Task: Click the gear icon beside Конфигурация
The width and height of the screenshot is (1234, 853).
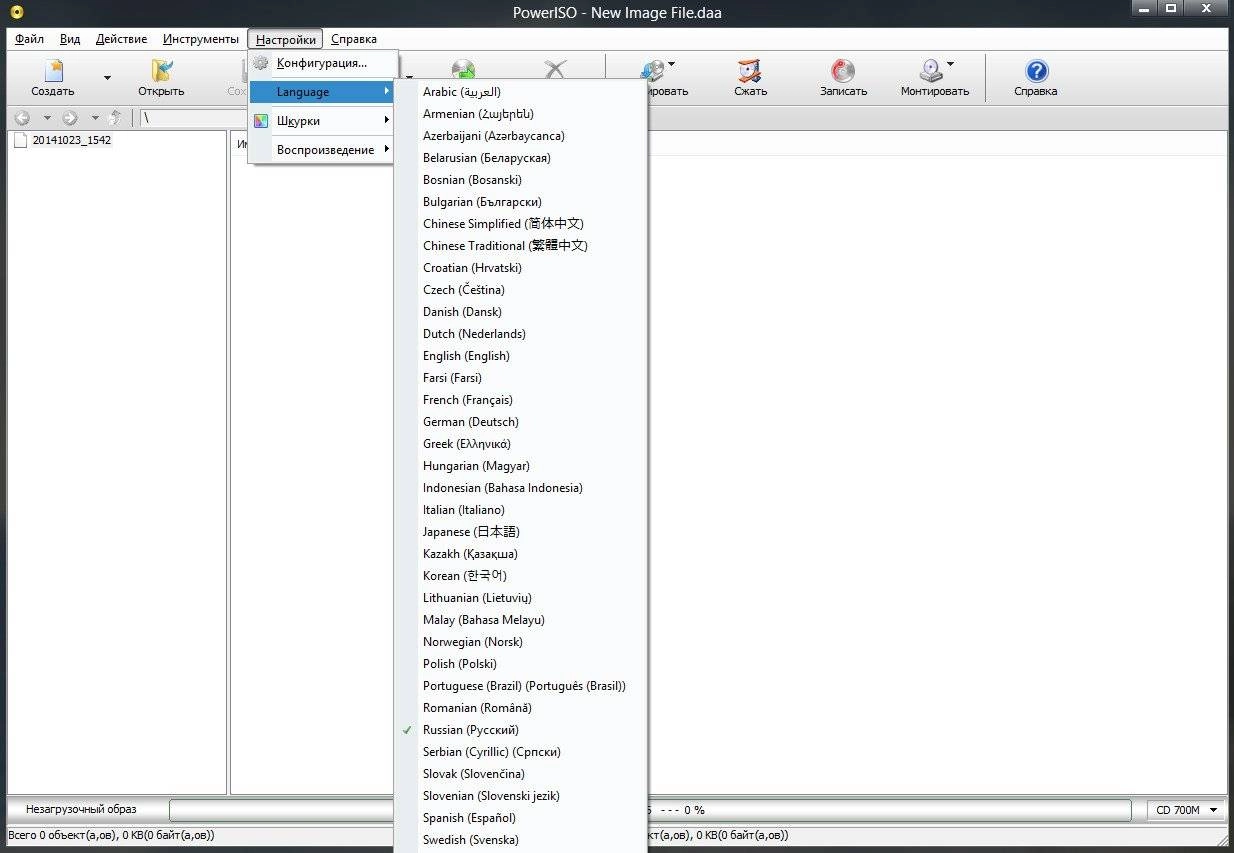Action: [x=261, y=63]
